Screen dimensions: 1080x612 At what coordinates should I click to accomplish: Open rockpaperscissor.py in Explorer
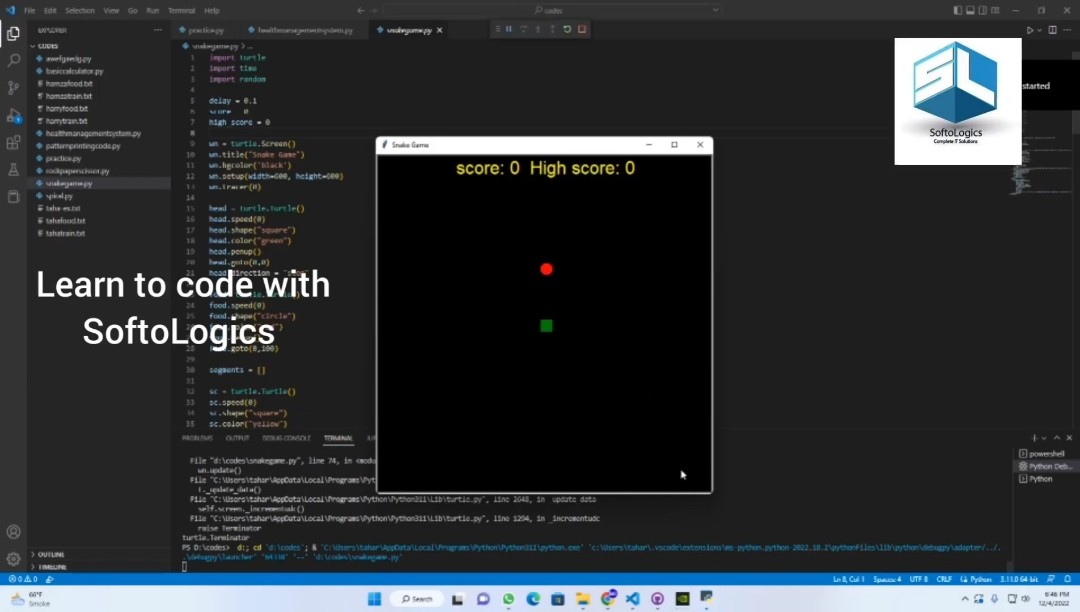point(77,171)
